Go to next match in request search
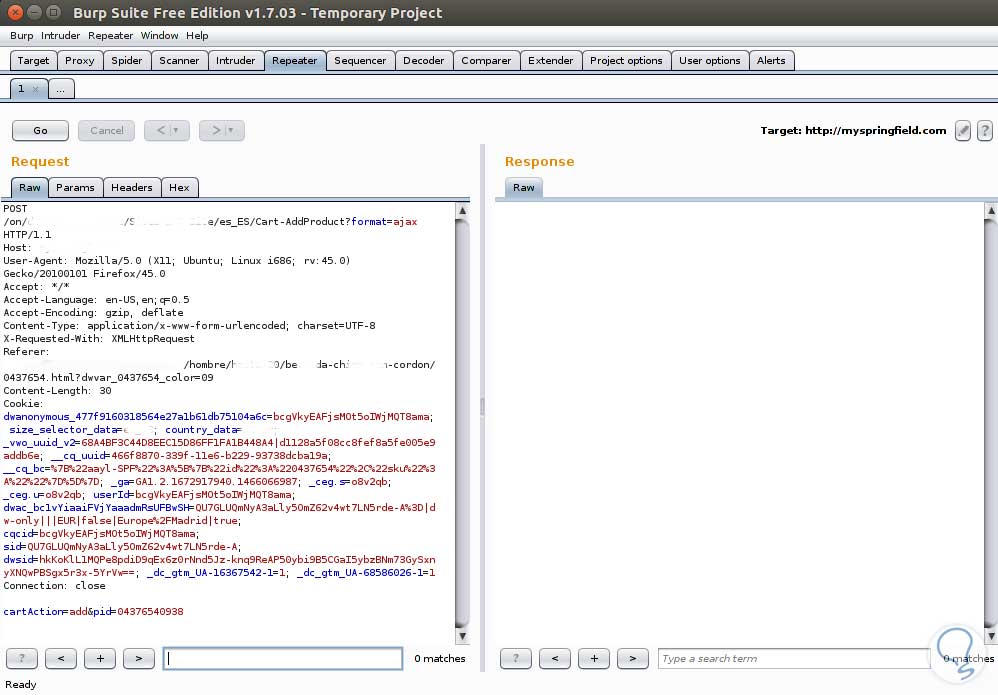Viewport: 998px width, 695px height. point(138,658)
